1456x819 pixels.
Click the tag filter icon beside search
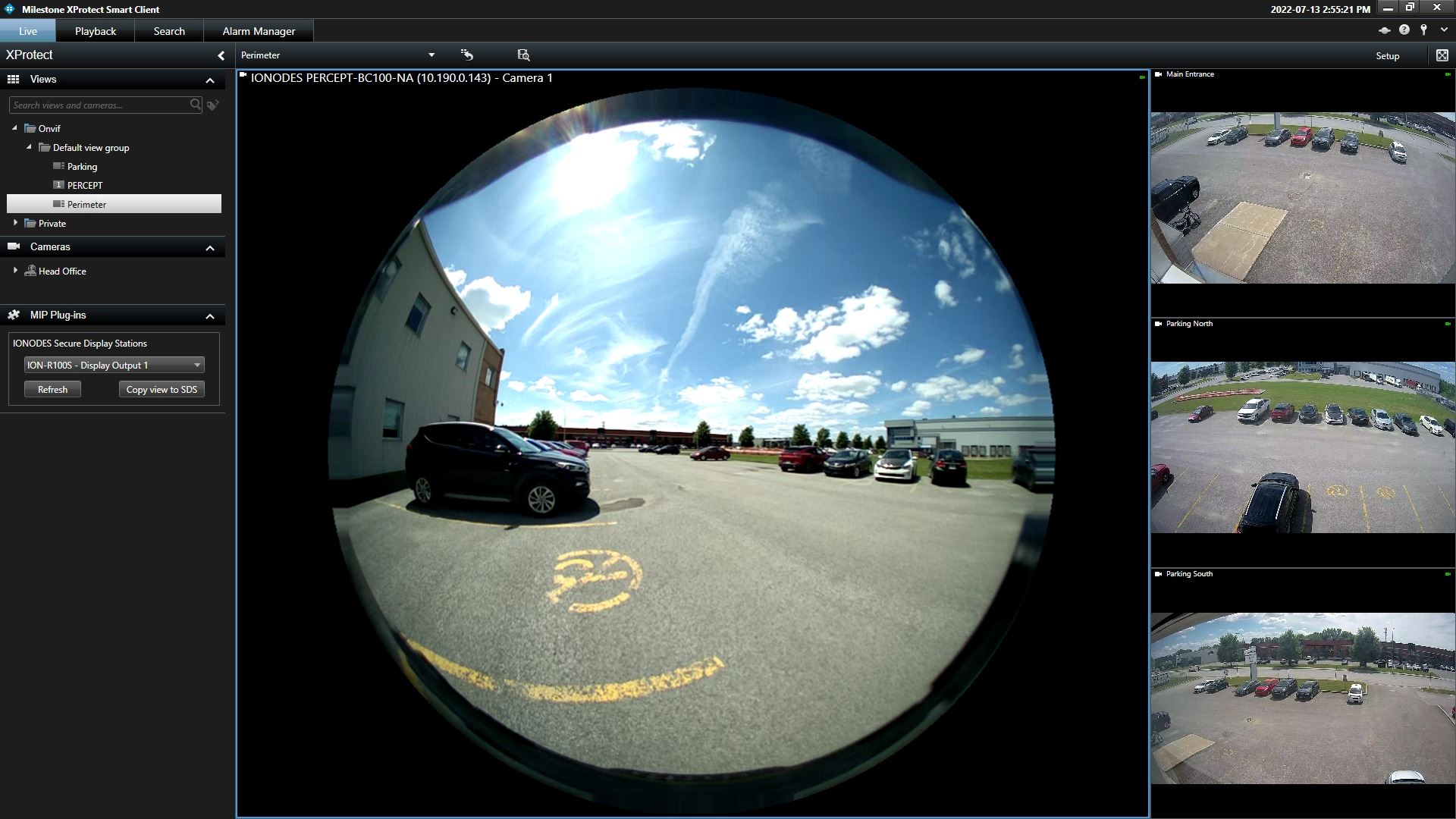[x=213, y=105]
